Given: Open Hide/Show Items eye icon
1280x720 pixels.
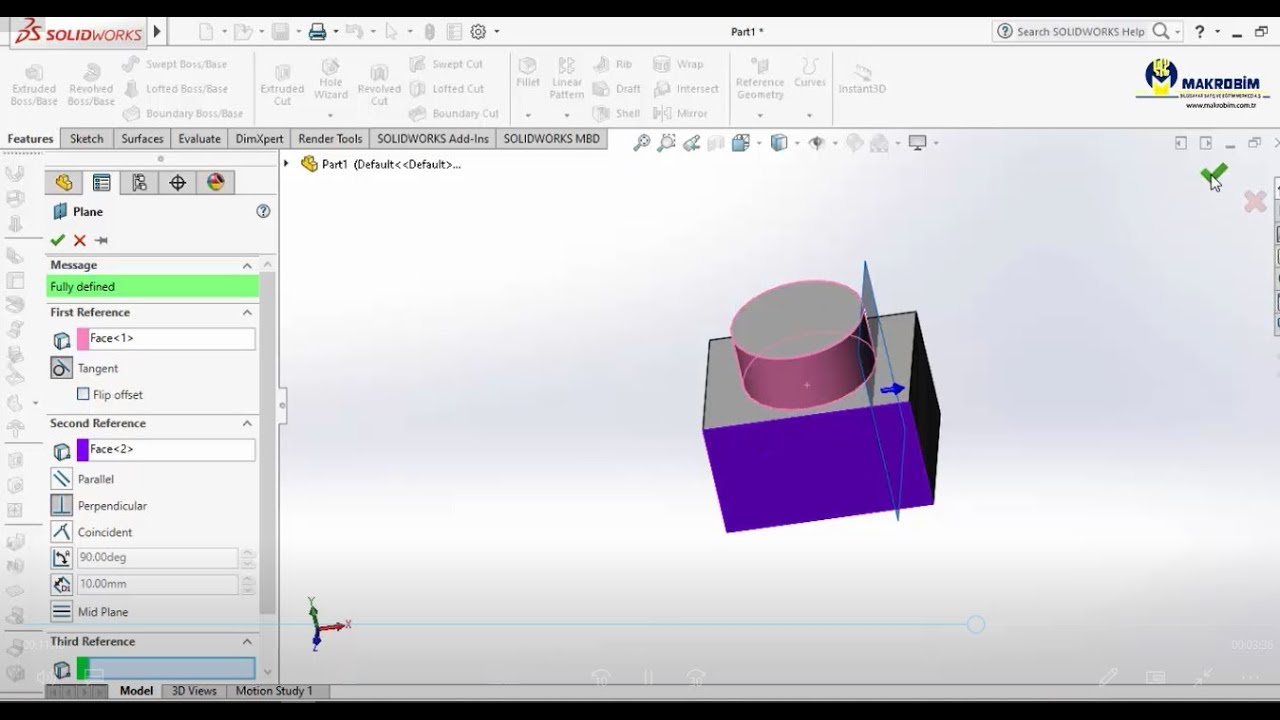Looking at the screenshot, I should click(816, 143).
